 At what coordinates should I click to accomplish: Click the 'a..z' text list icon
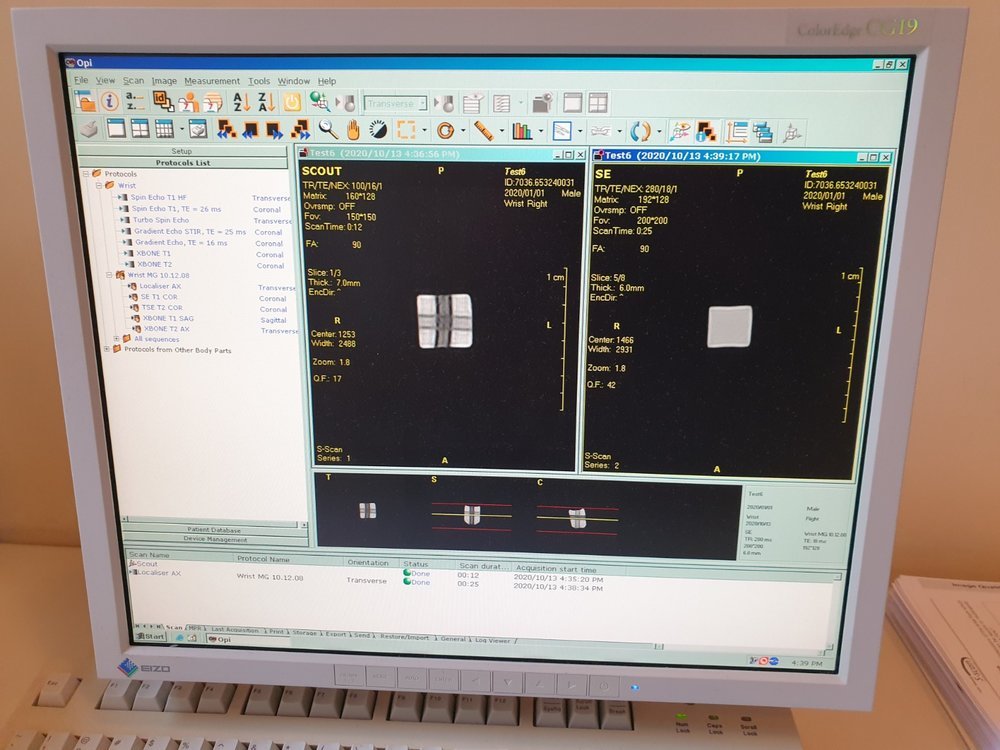pyautogui.click(x=135, y=101)
